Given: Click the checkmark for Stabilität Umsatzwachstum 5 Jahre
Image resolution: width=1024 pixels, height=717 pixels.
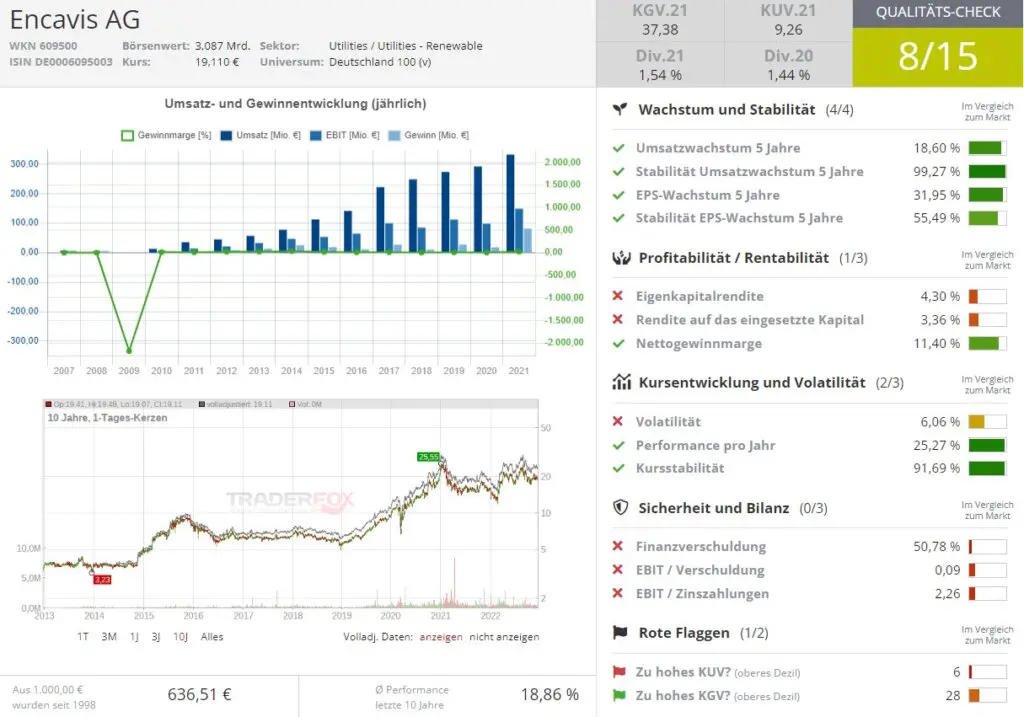Looking at the screenshot, I should coord(618,172).
